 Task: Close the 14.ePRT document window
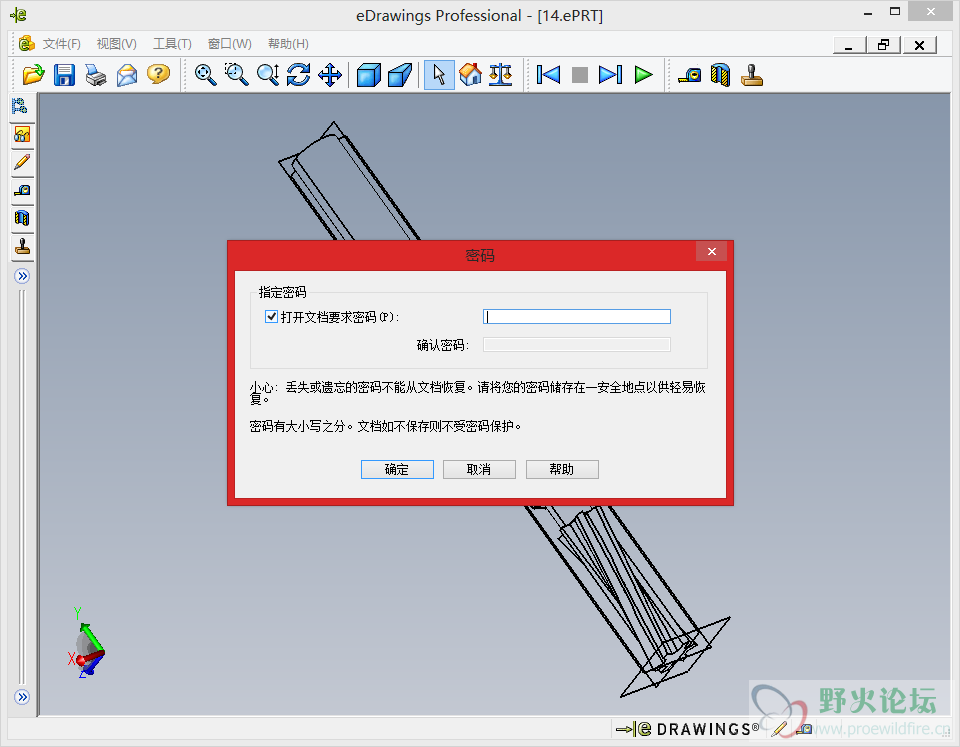(x=919, y=45)
